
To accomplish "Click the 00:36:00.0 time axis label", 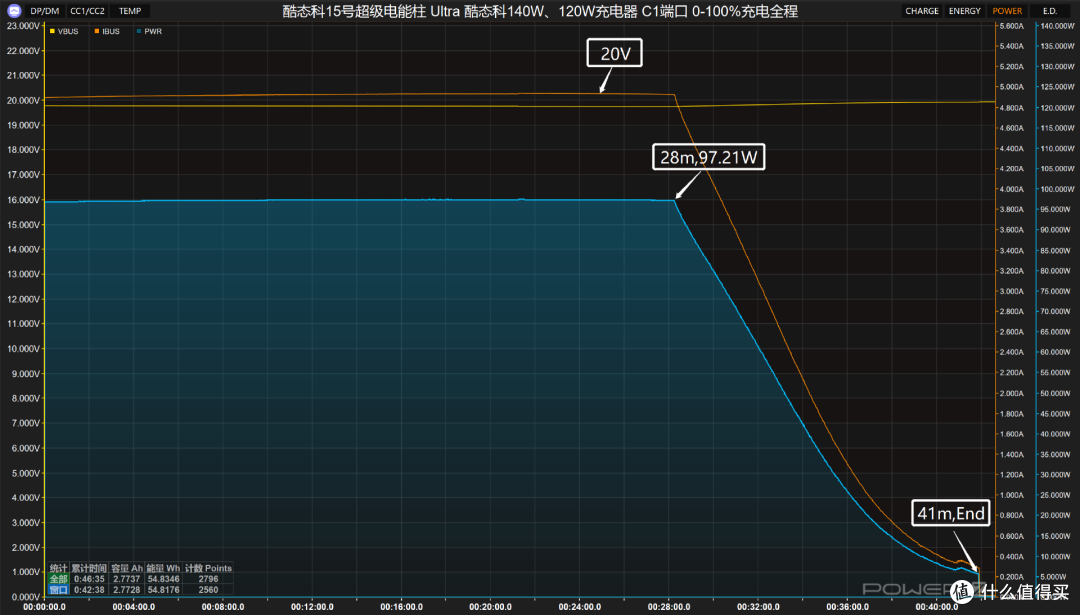I will [x=847, y=607].
